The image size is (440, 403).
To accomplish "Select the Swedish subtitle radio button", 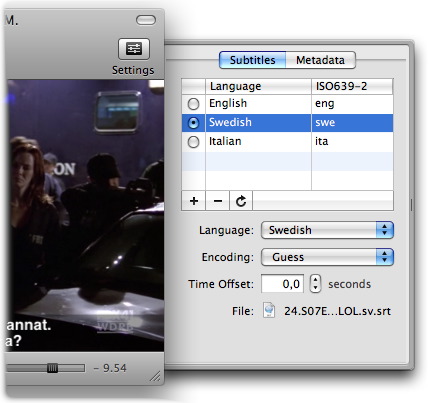I will tap(193, 123).
